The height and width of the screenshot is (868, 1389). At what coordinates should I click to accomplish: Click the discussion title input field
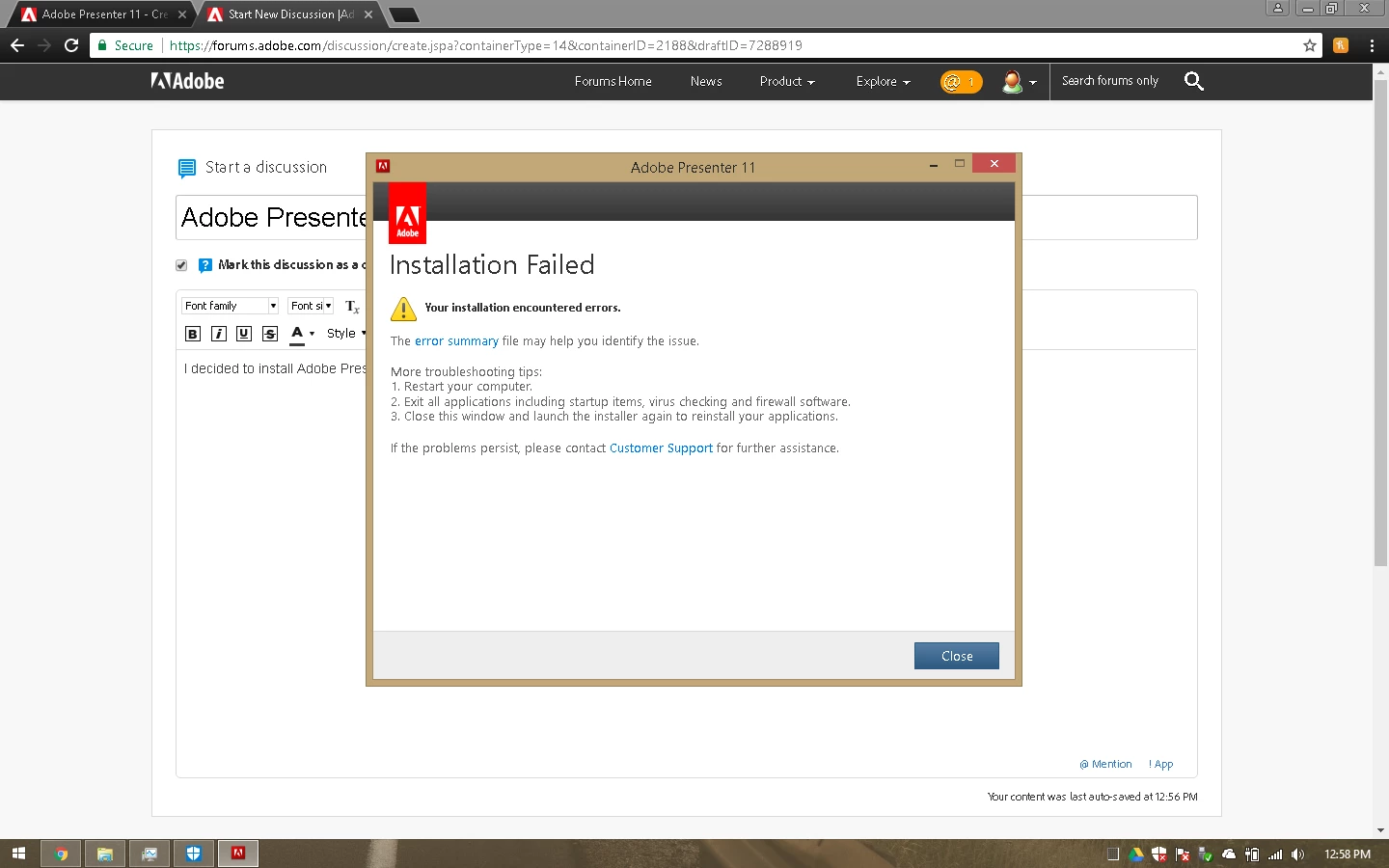pos(687,218)
